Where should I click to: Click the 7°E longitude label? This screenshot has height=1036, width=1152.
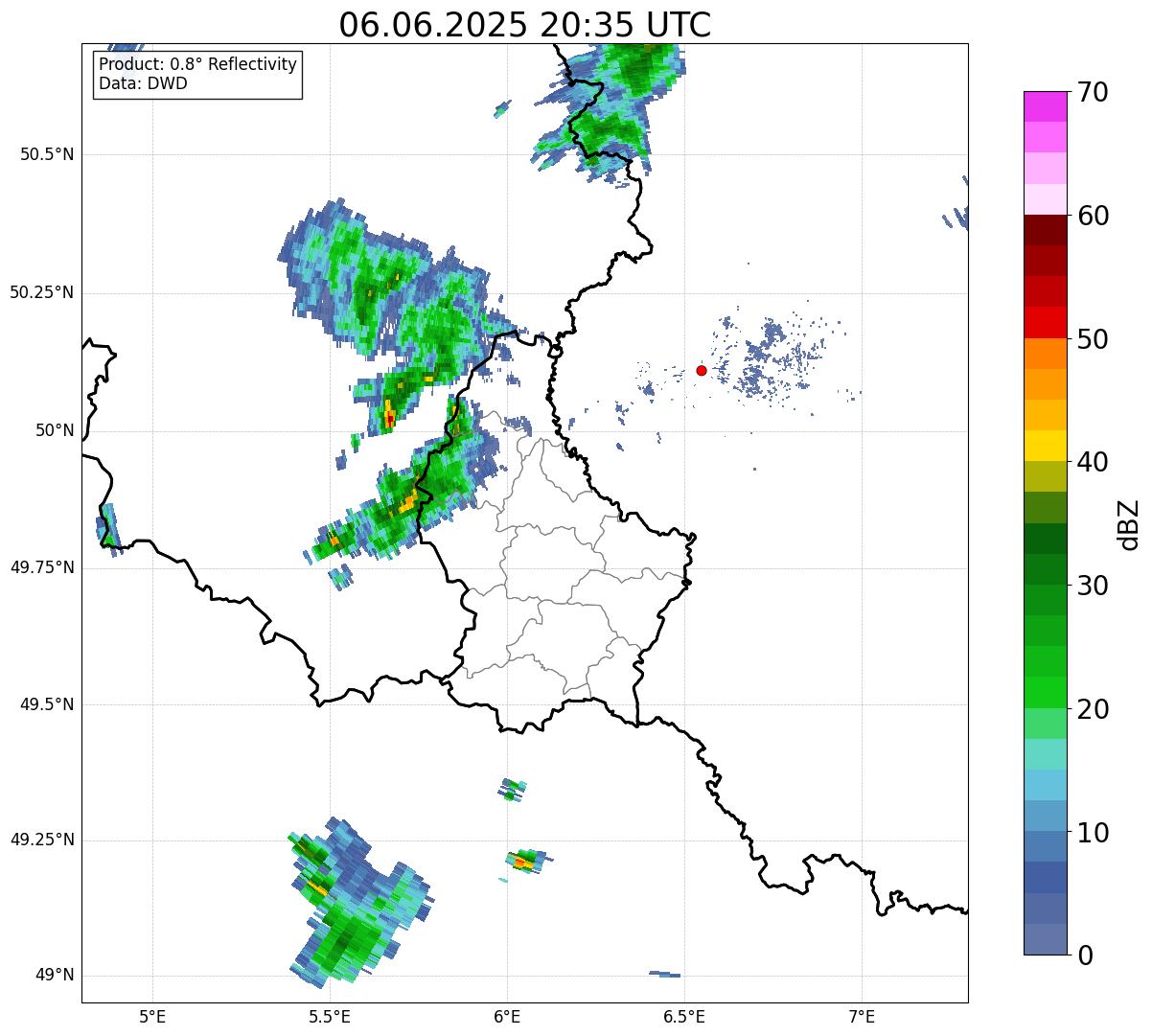(x=862, y=1016)
